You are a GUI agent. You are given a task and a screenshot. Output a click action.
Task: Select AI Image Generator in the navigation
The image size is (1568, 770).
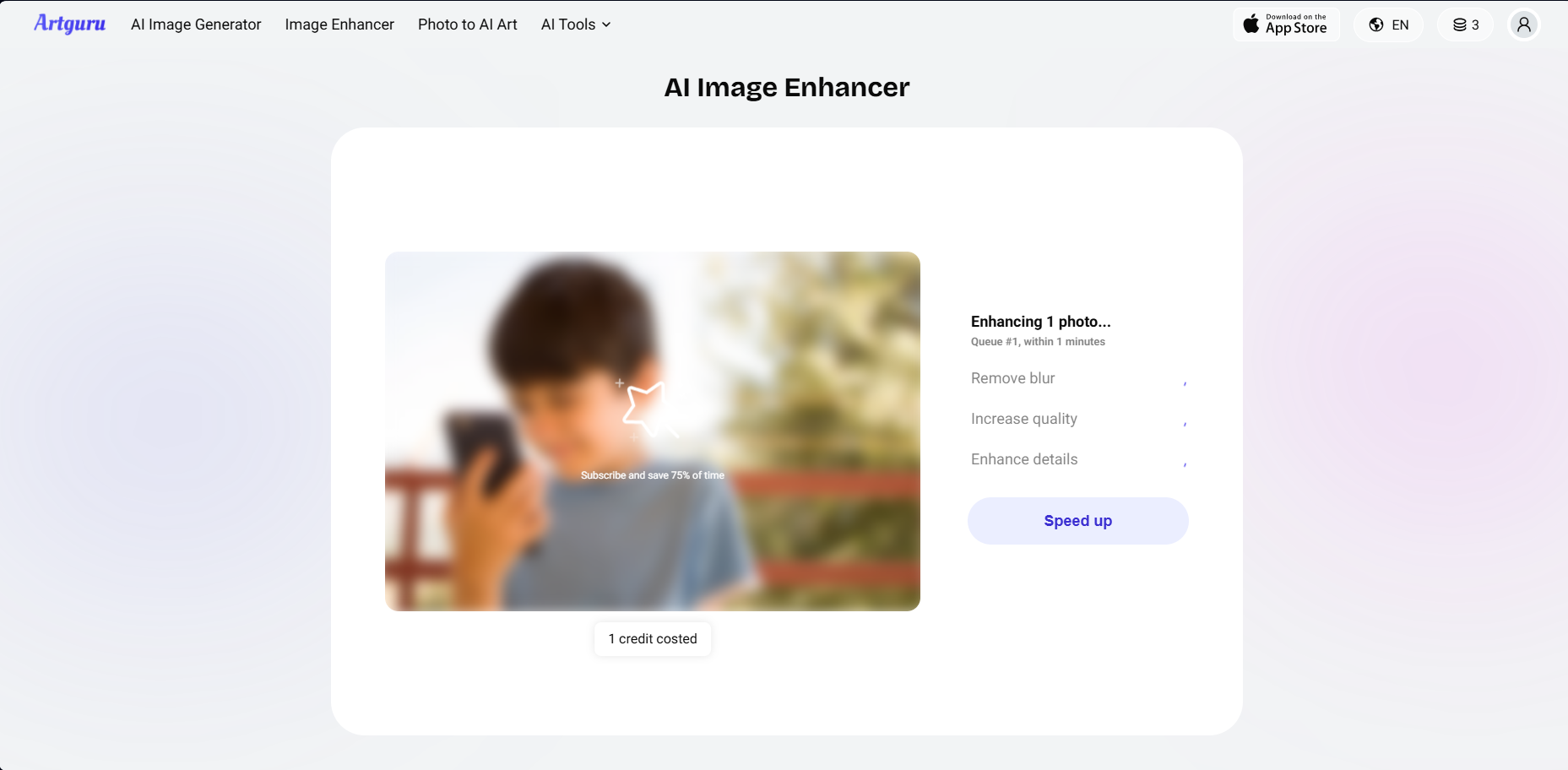coord(195,24)
